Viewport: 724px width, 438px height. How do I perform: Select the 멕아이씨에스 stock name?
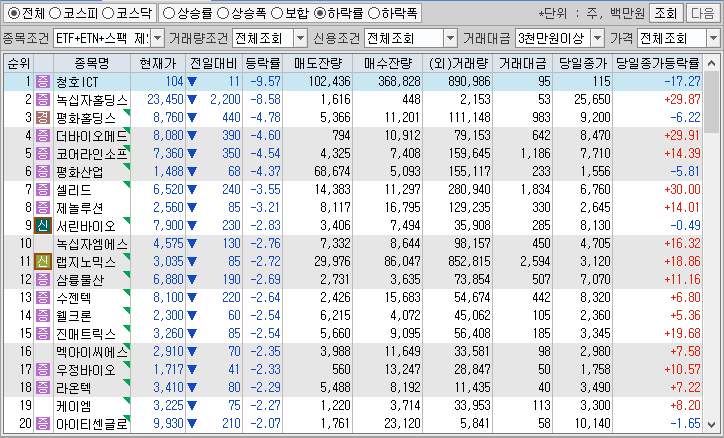(92, 352)
